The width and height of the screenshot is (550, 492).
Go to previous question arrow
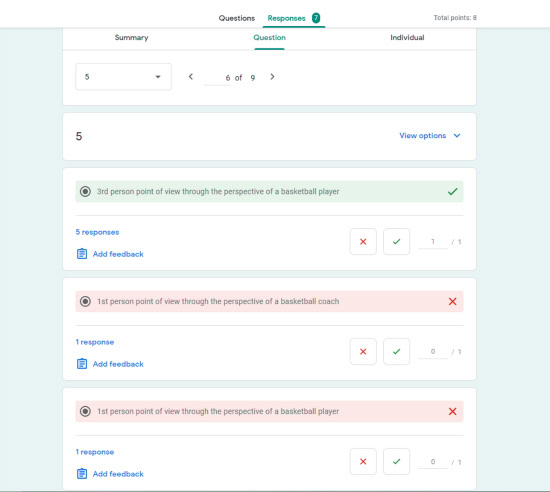pyautogui.click(x=190, y=76)
